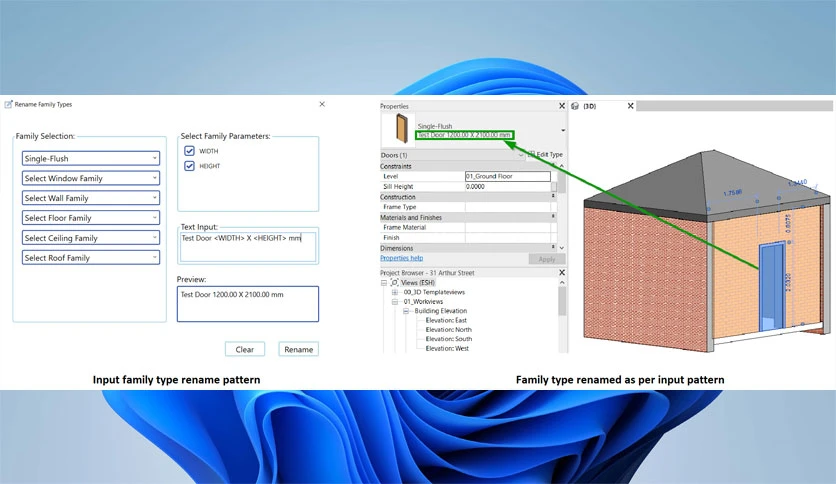Open the Select Floor Family dropdown

(91, 217)
